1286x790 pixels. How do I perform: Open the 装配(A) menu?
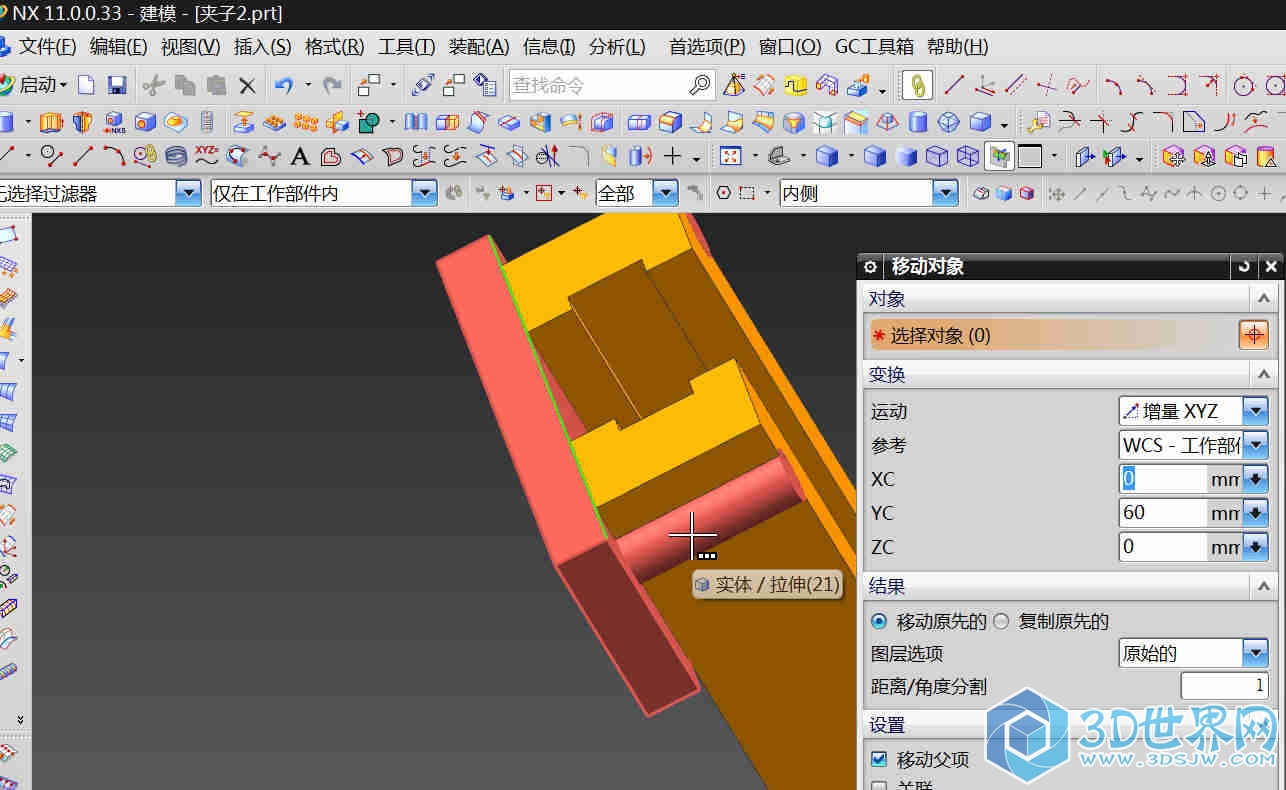coord(479,47)
